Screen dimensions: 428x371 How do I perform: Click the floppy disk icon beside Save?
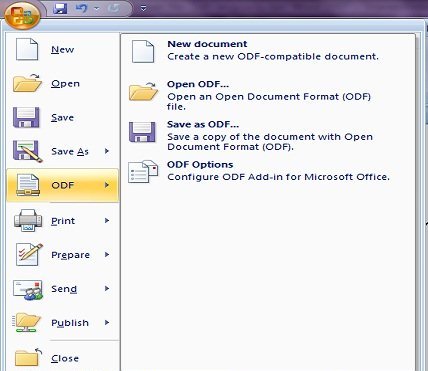tap(26, 117)
